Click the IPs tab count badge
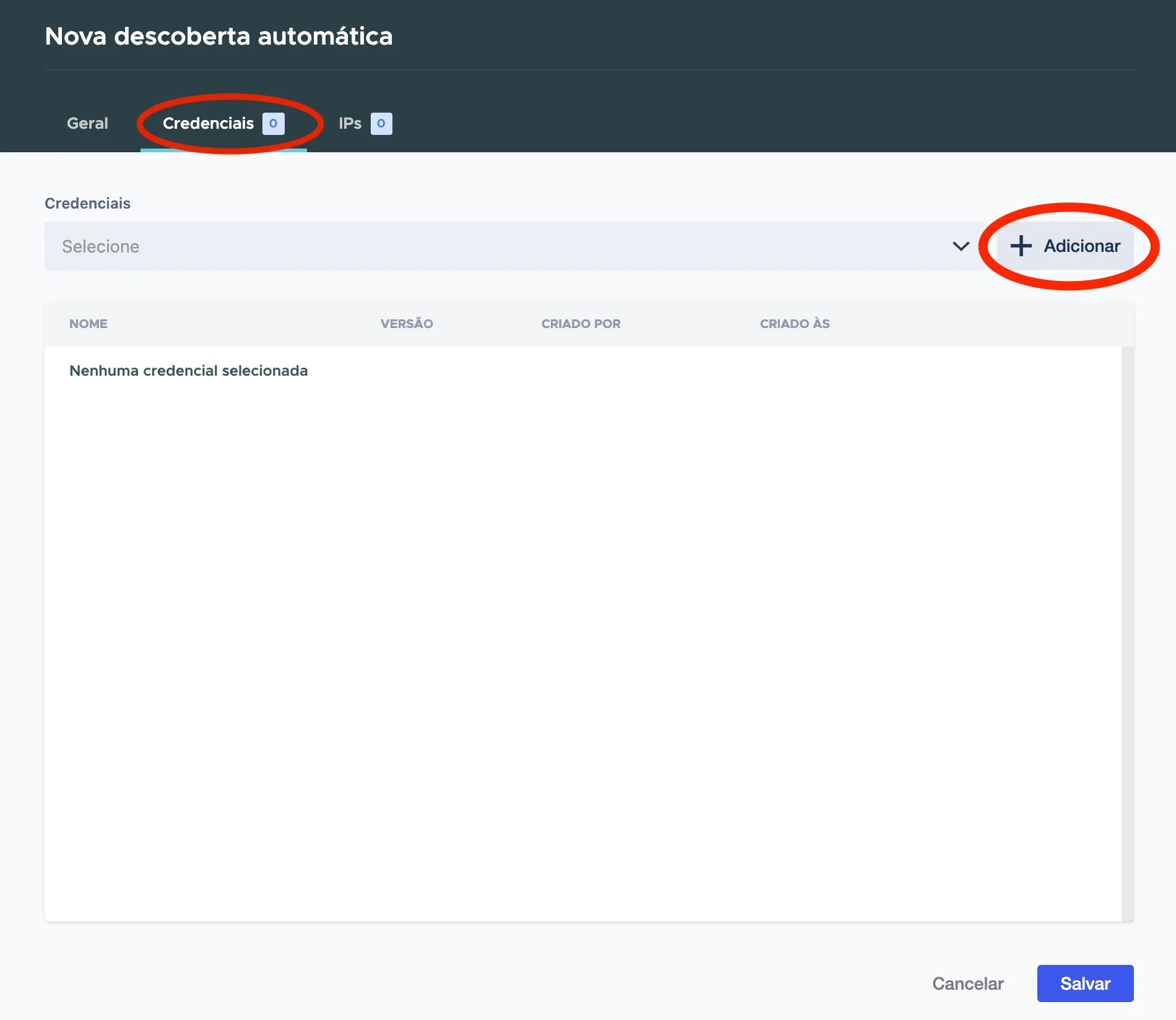The image size is (1176, 1020). pos(381,123)
